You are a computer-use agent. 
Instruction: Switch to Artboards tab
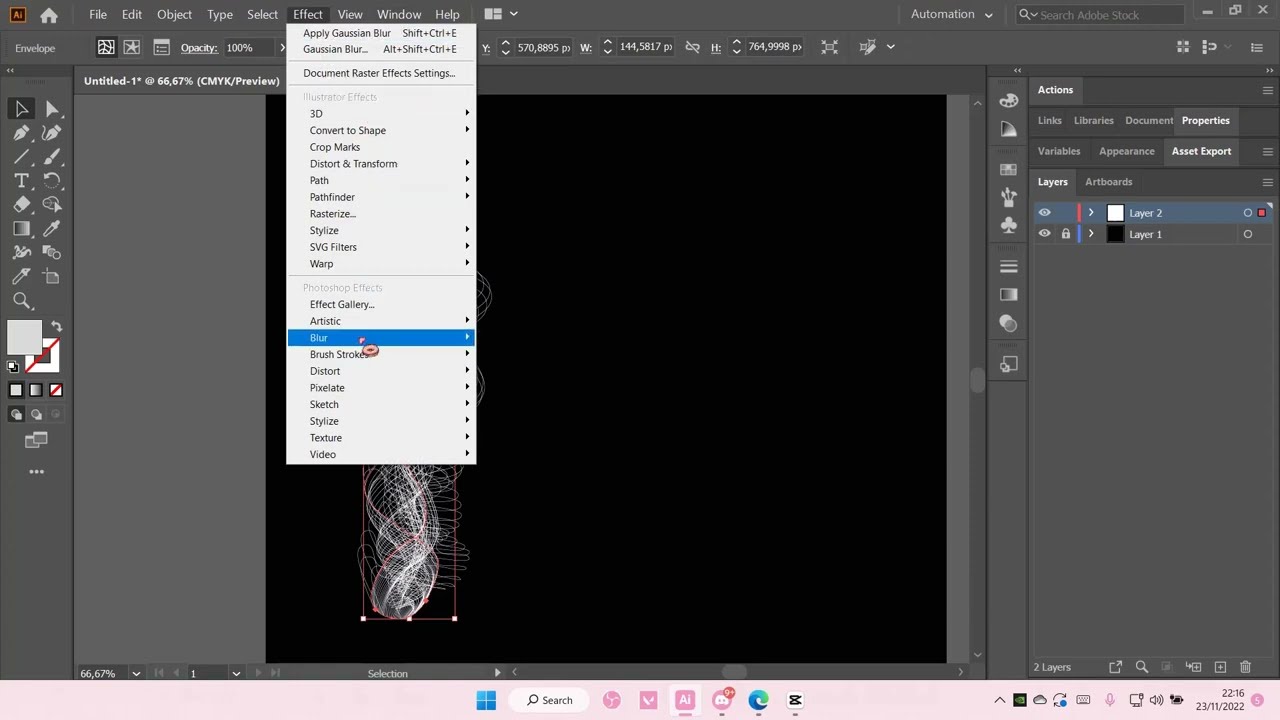coord(1108,182)
